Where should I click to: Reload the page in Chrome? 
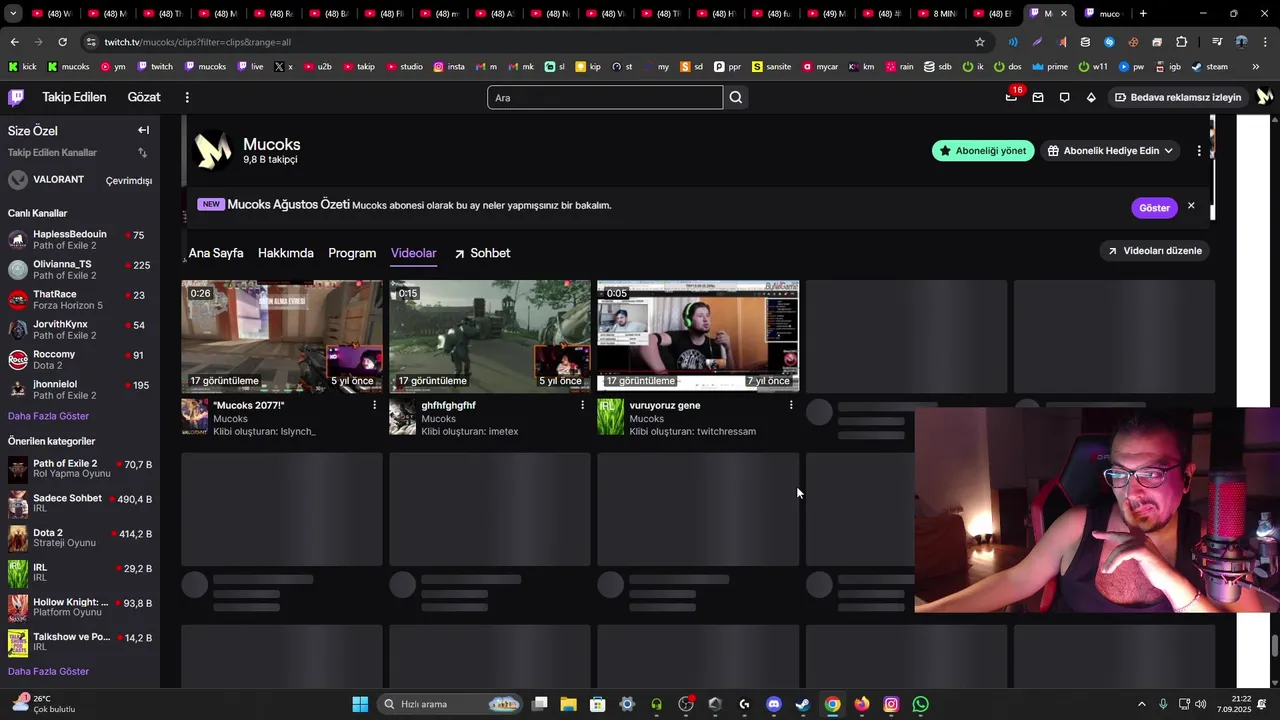coord(62,42)
